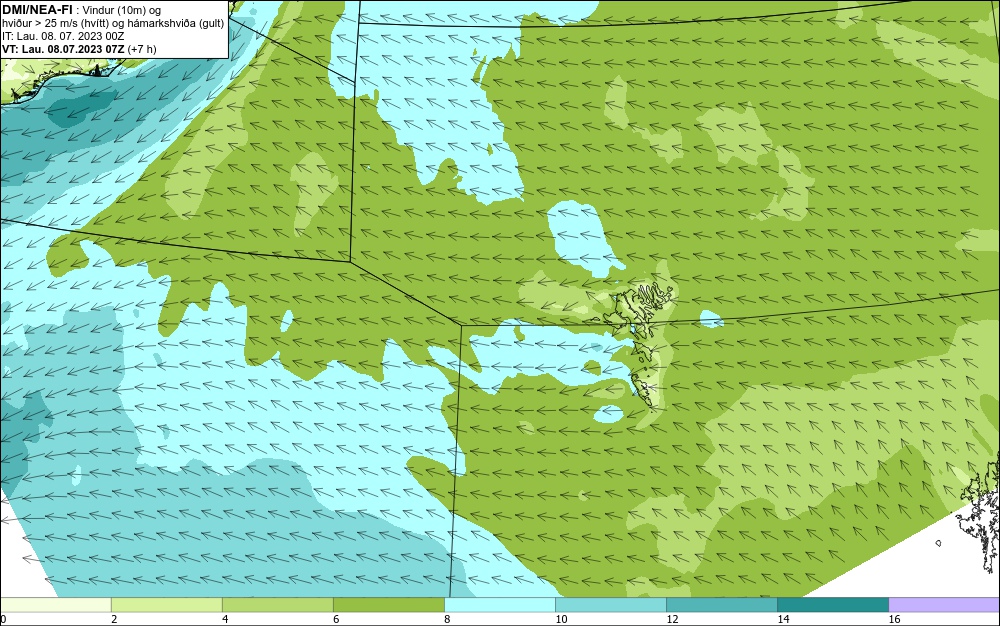The height and width of the screenshot is (626, 1000).
Task: Click the 8–10 m/s pale cyan legend swatch
Action: (499, 605)
